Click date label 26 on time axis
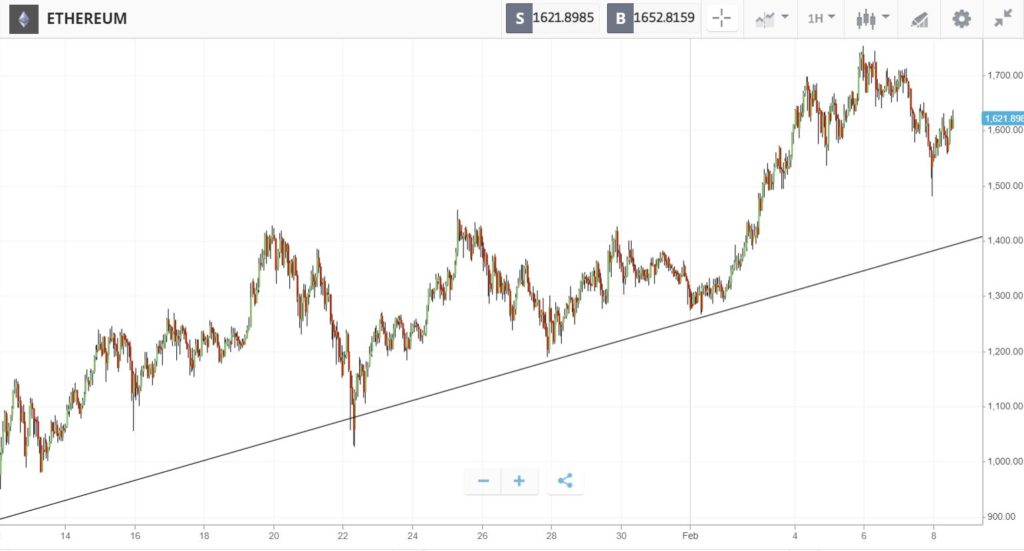This screenshot has width=1024, height=551. 482,536
